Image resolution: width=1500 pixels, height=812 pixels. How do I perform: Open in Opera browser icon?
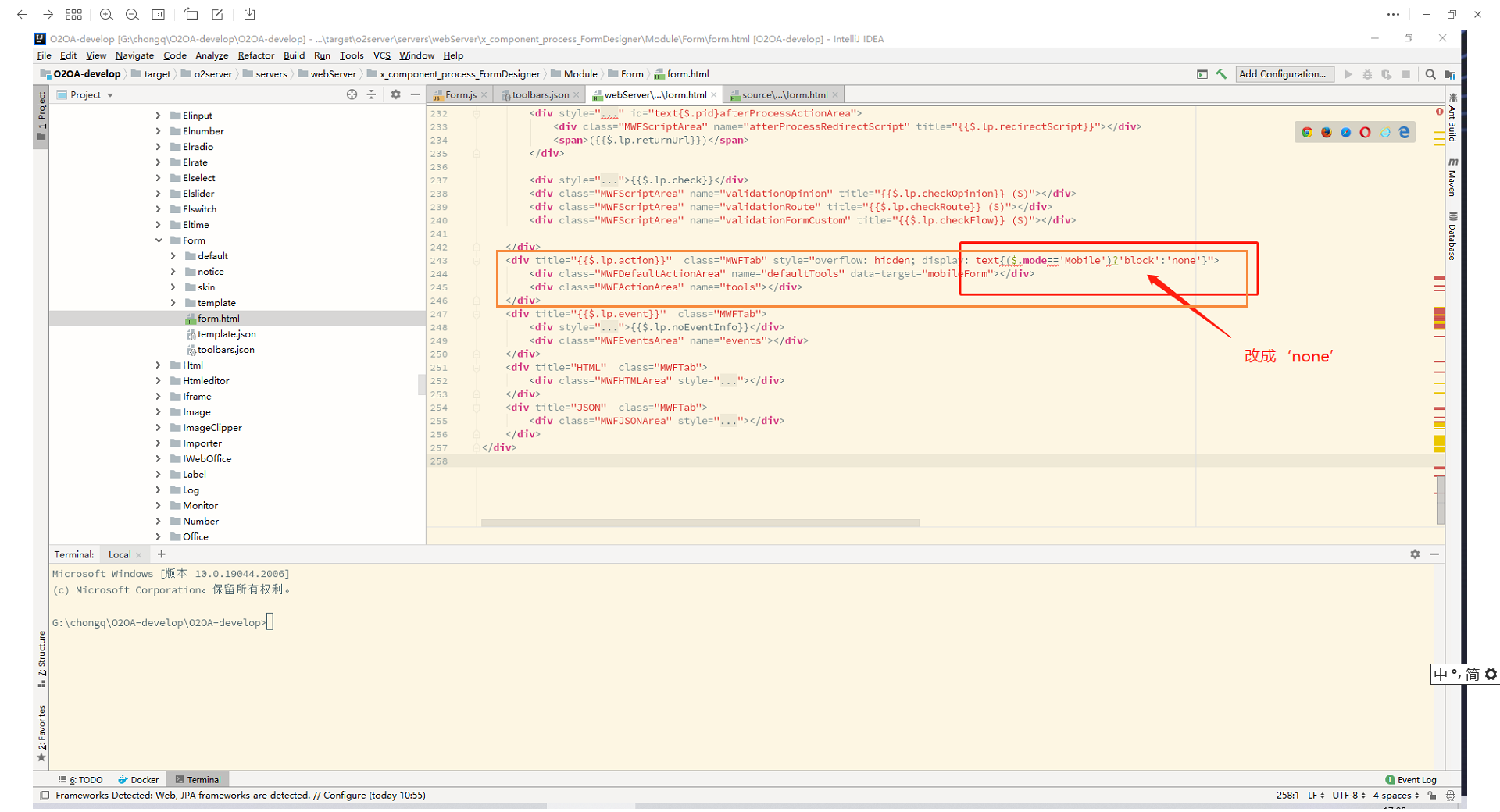[1365, 133]
